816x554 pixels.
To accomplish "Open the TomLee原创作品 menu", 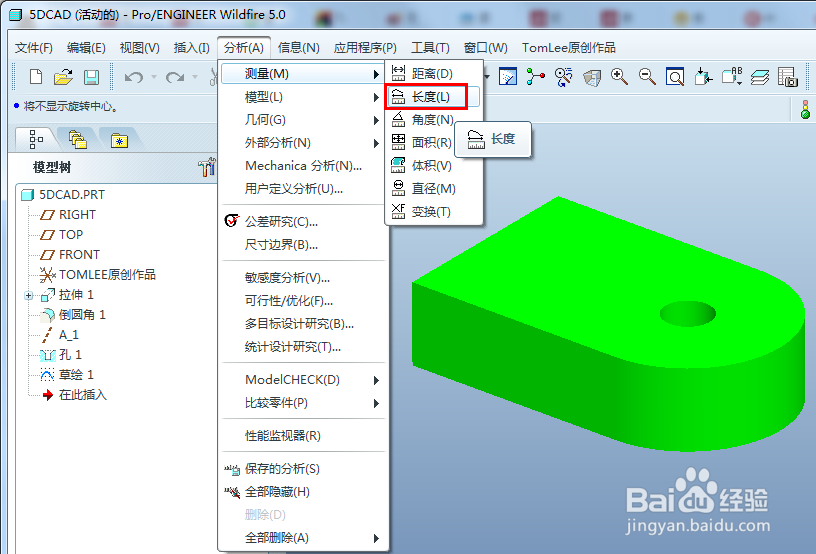I will click(569, 48).
